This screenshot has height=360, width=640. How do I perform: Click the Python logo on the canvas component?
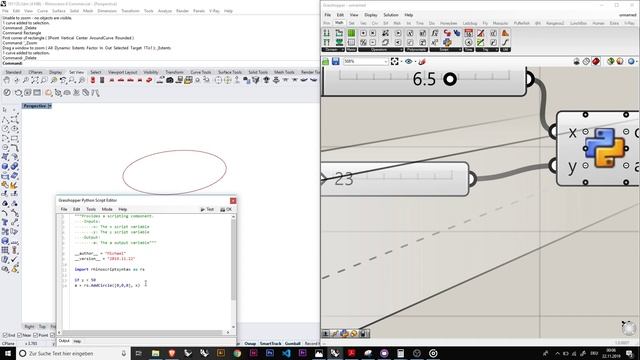pos(605,148)
